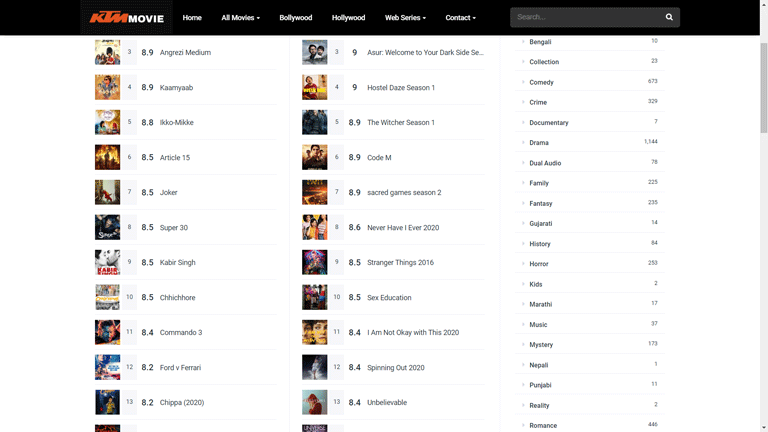Viewport: 768px width, 432px height.
Task: Open Ford v Ferrari poster thumbnail
Action: [107, 367]
